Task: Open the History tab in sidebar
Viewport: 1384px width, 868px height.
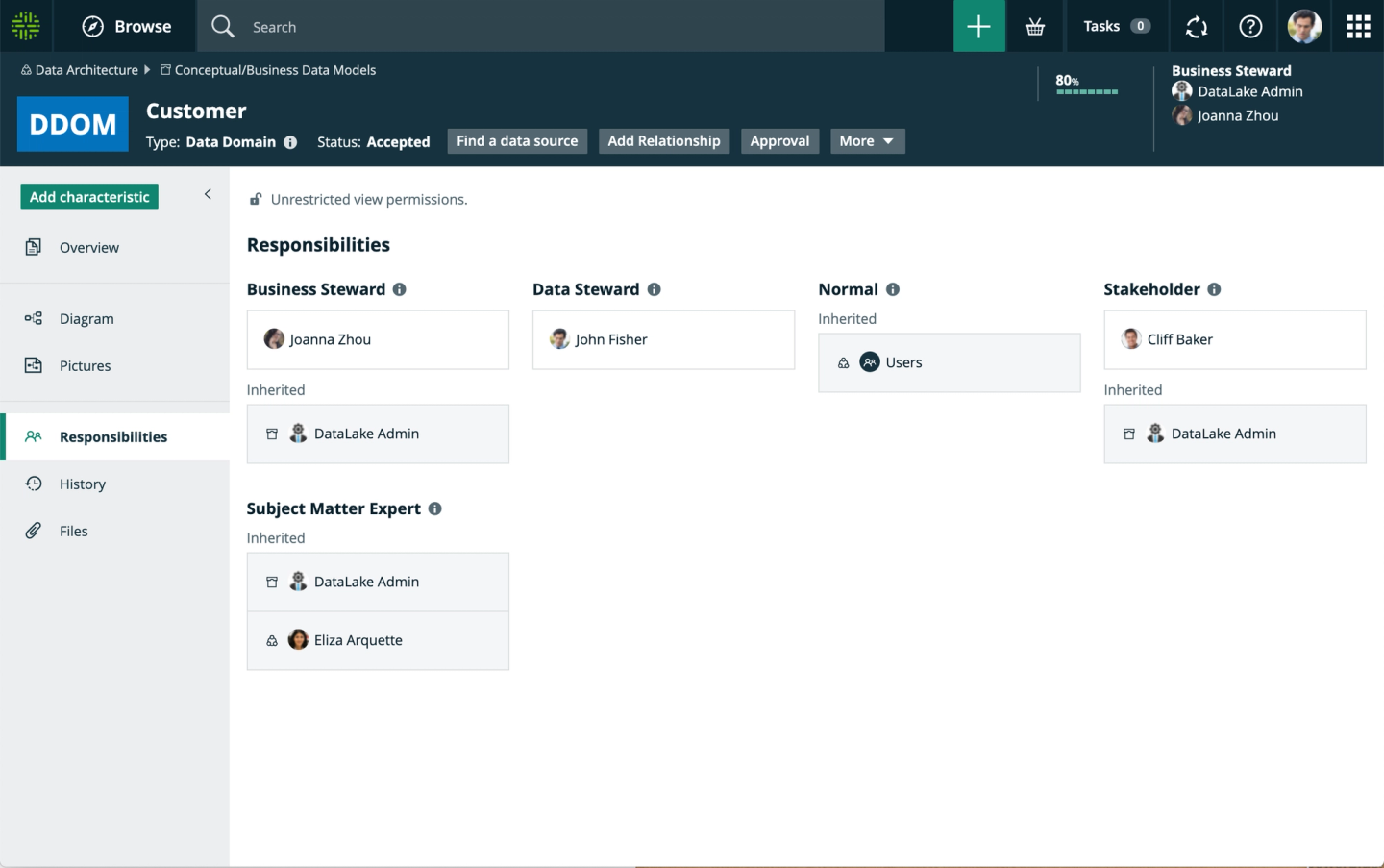Action: coord(83,484)
